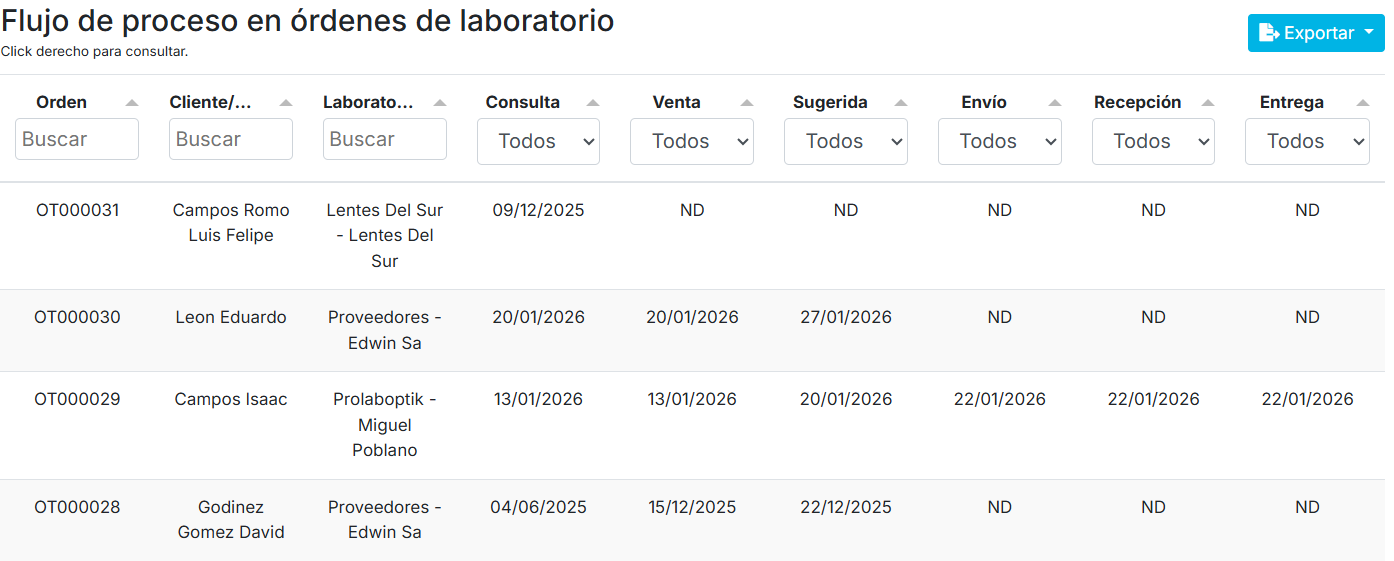Expand the Venta Todos dropdown
The image size is (1394, 561).
tap(692, 141)
